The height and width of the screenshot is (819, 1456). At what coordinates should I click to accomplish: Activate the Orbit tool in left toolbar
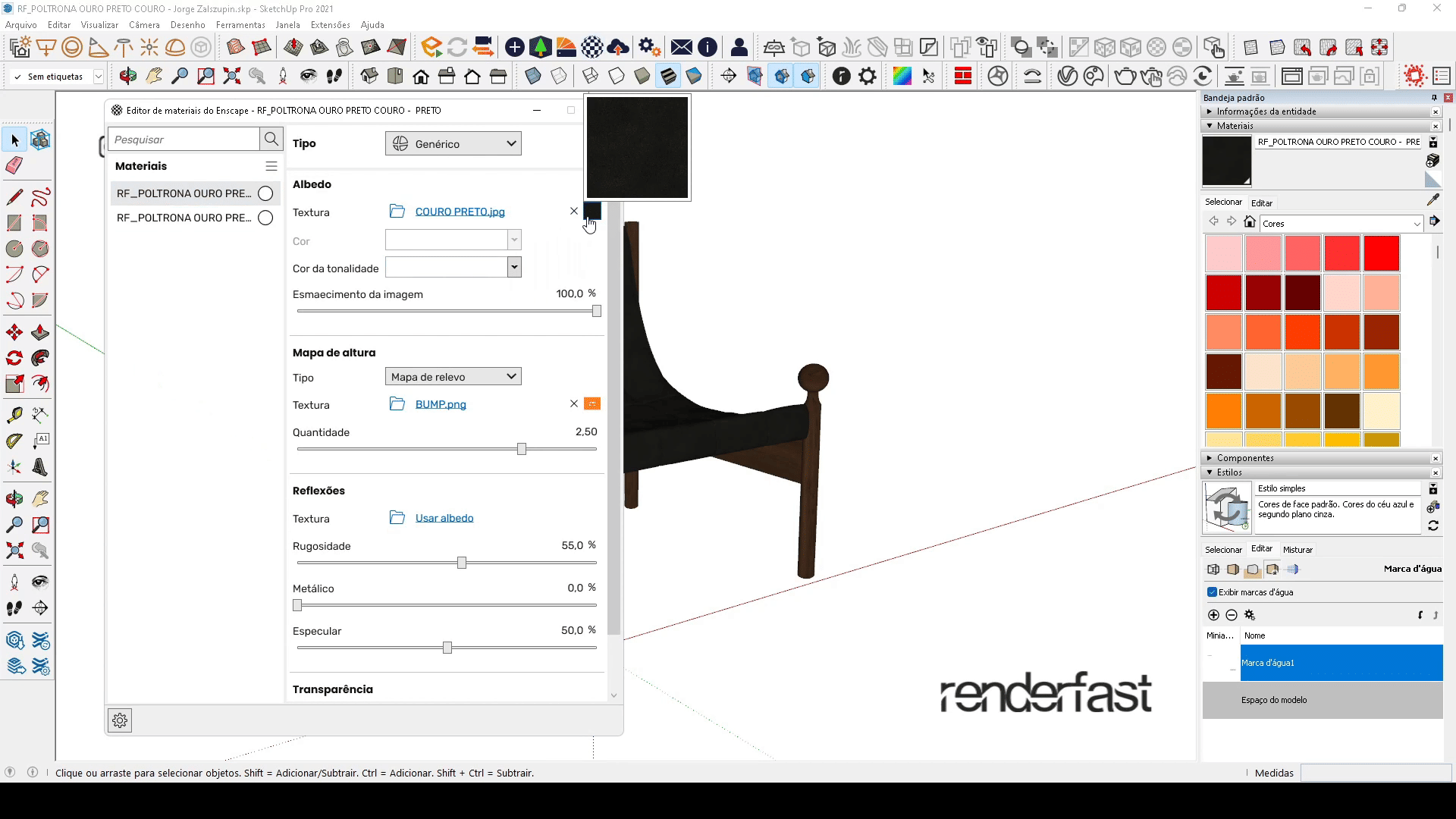(x=14, y=498)
